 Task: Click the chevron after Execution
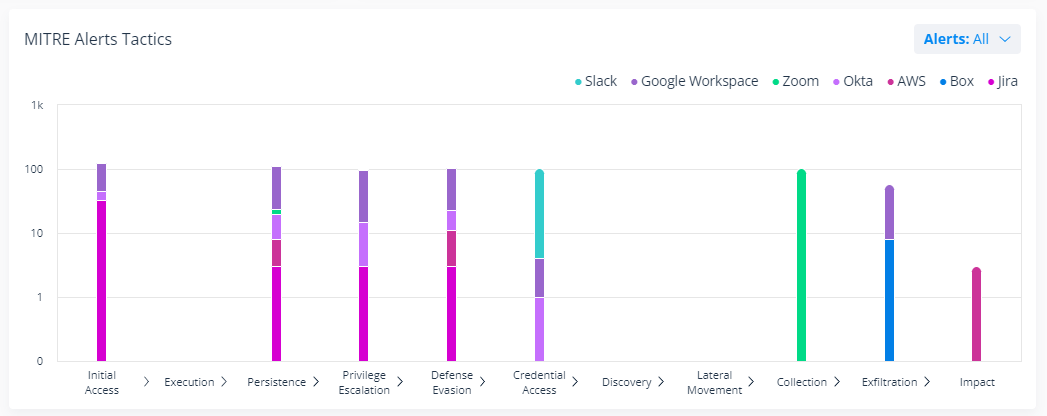click(x=224, y=382)
